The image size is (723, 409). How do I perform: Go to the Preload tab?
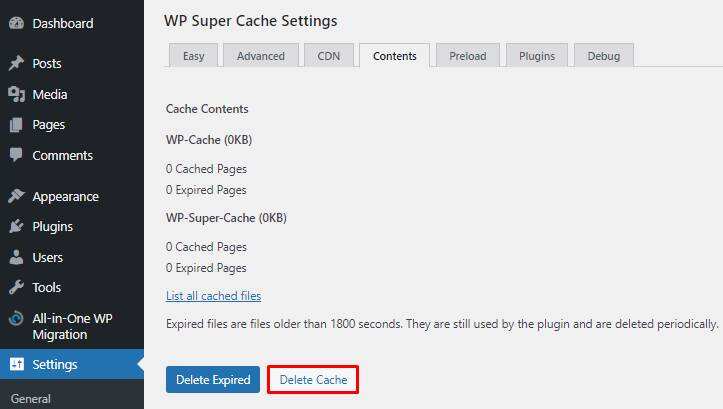tap(467, 56)
